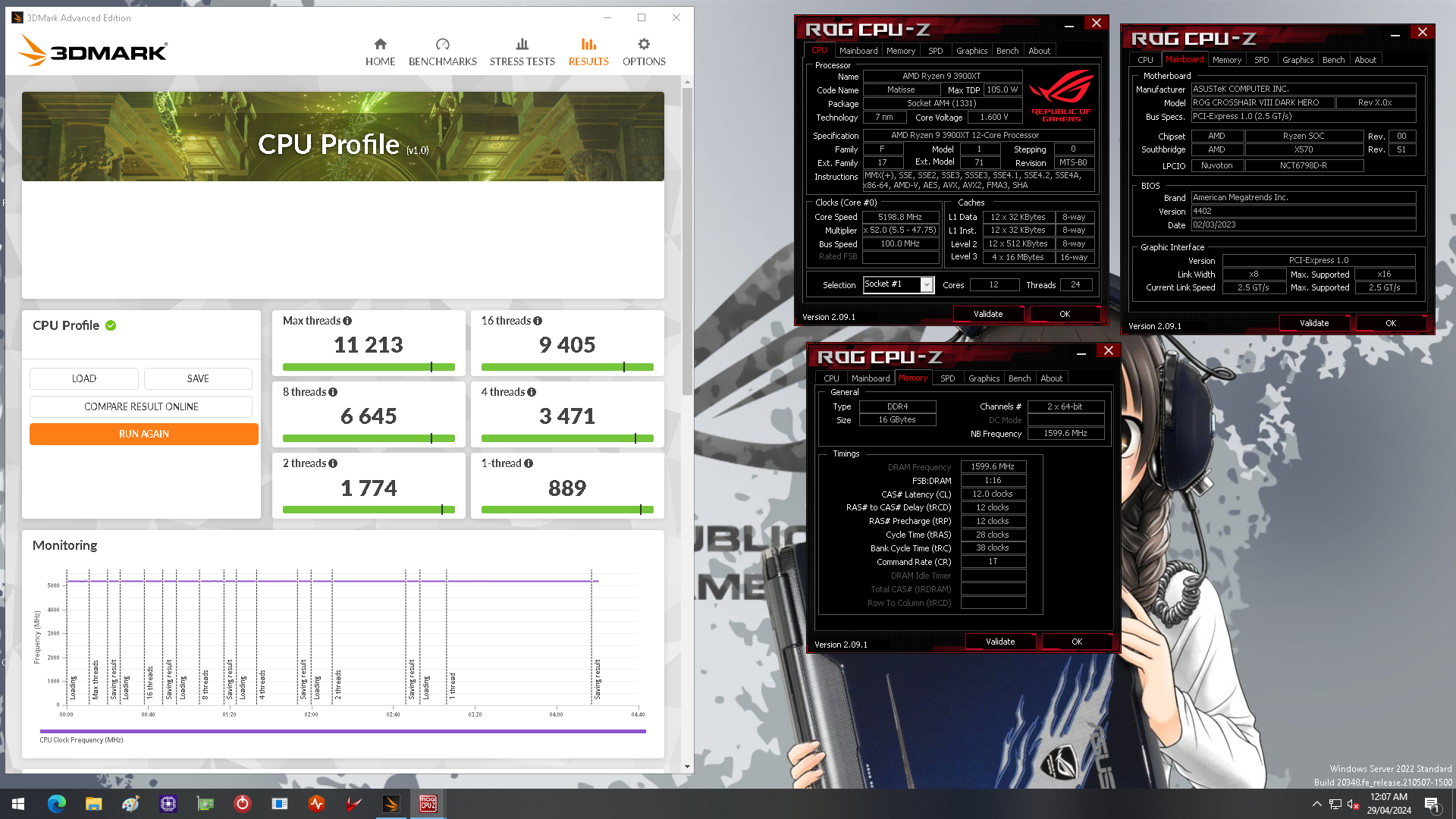The image size is (1456, 819).
Task: Click the scroll down arrow in 3DMark
Action: click(687, 767)
